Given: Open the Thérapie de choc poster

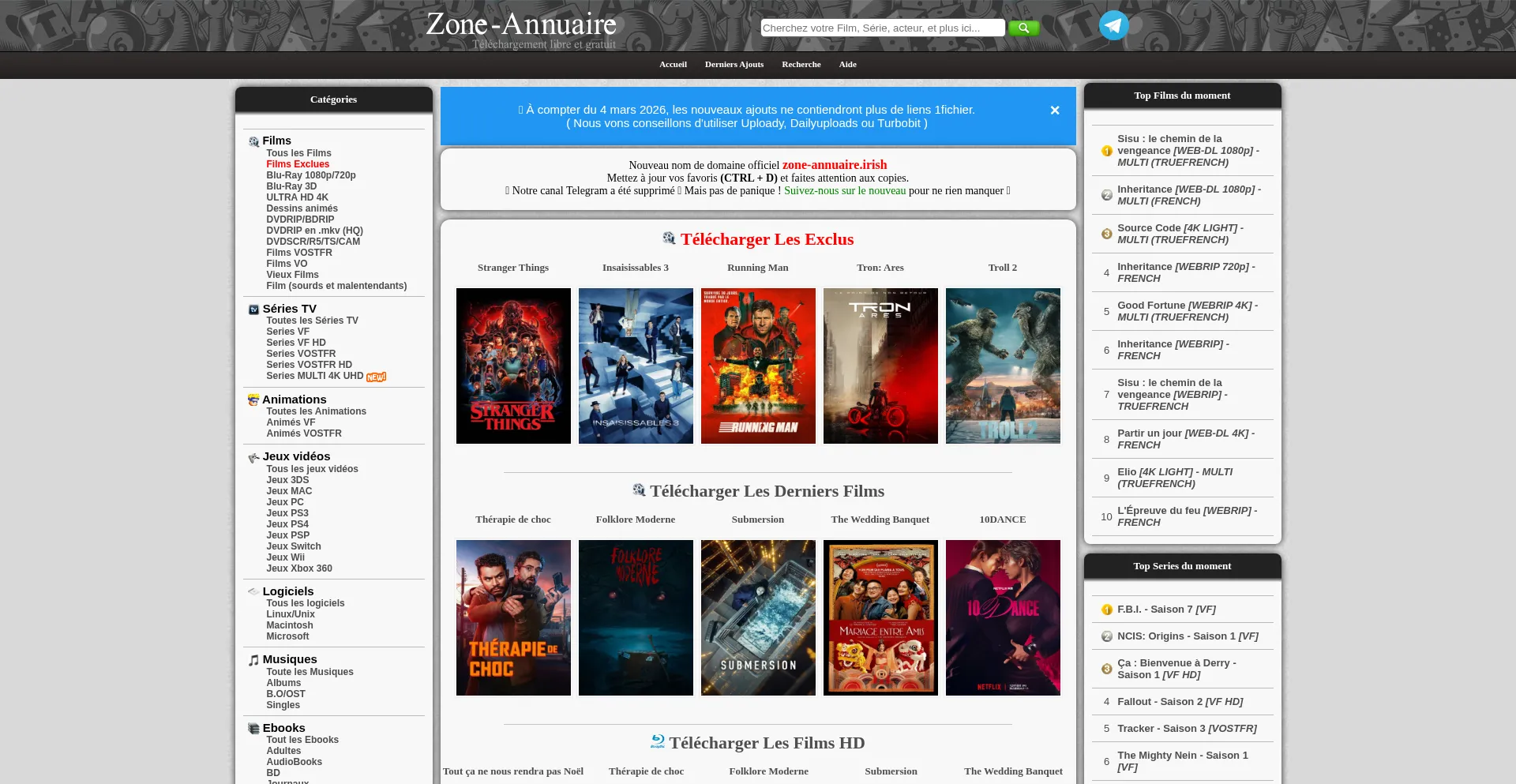Looking at the screenshot, I should point(513,617).
